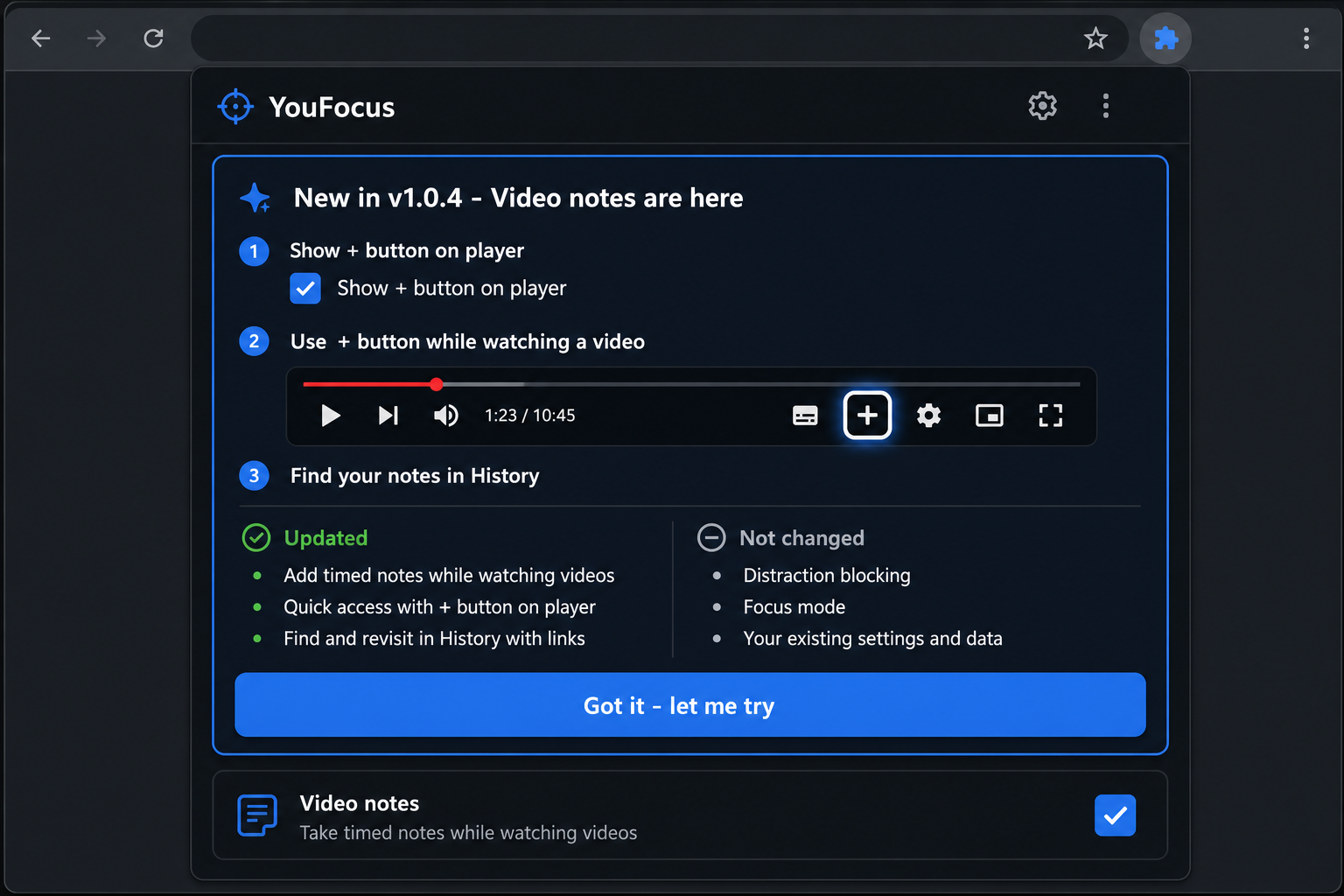Enter fullscreen on the player

1050,416
